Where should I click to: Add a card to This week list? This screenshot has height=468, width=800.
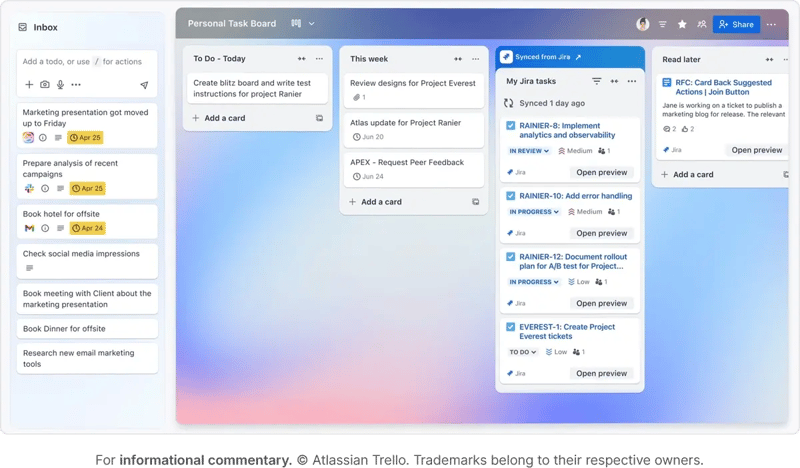point(376,202)
